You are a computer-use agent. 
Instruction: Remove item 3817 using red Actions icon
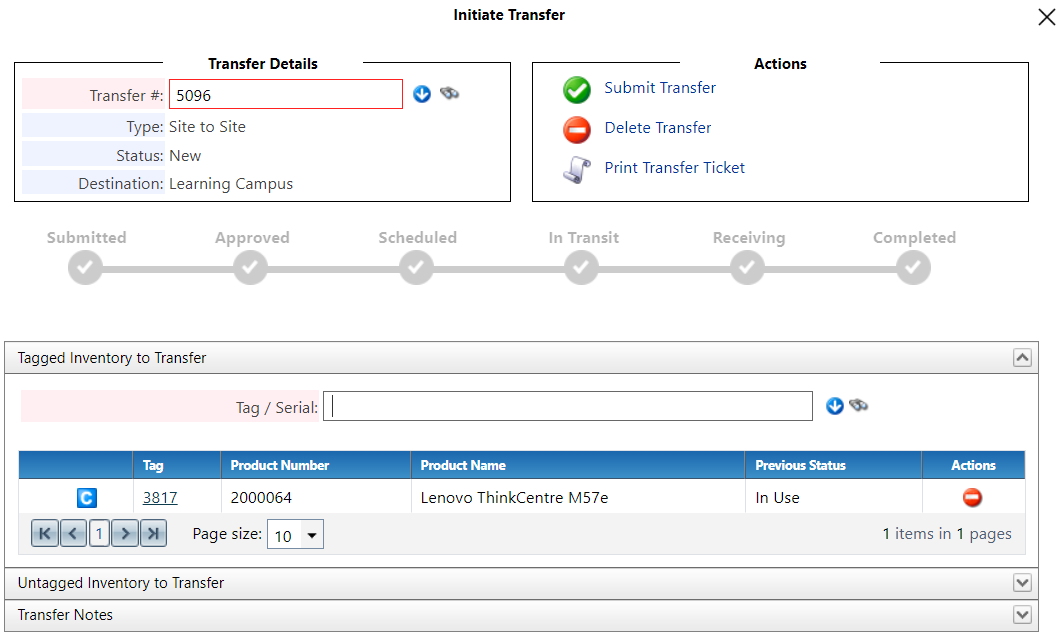pos(973,497)
